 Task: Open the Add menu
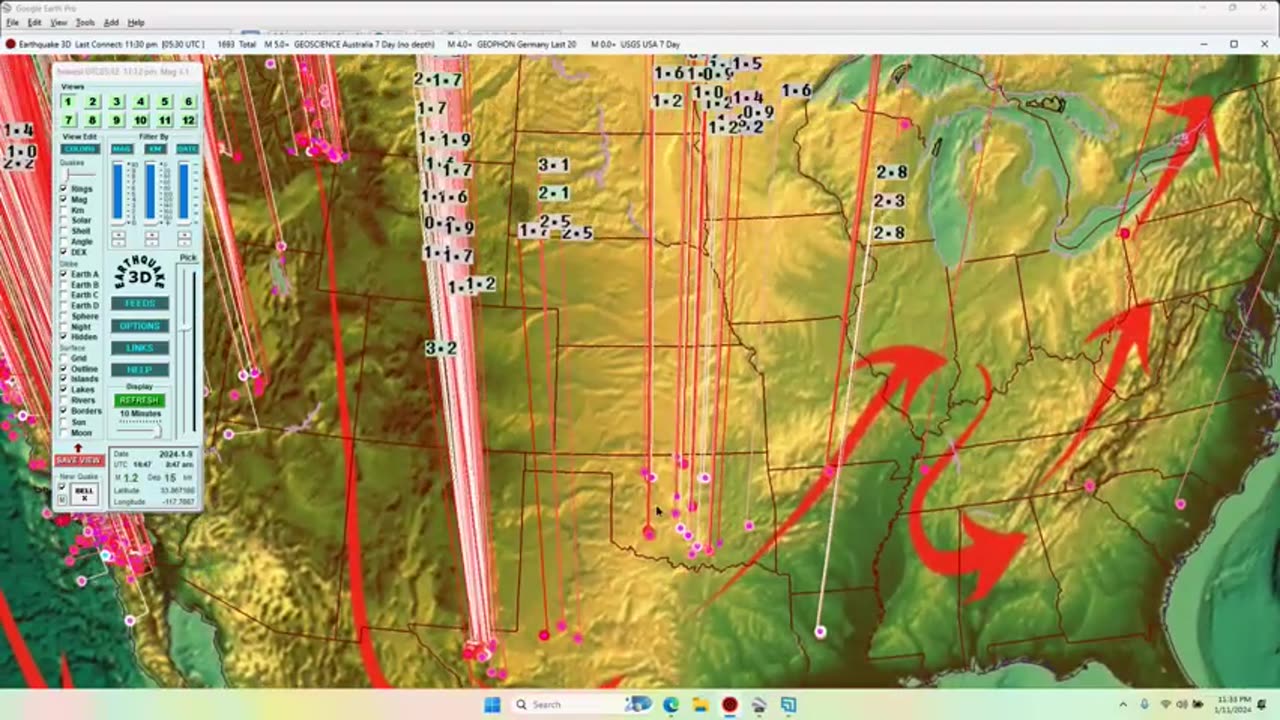click(111, 22)
